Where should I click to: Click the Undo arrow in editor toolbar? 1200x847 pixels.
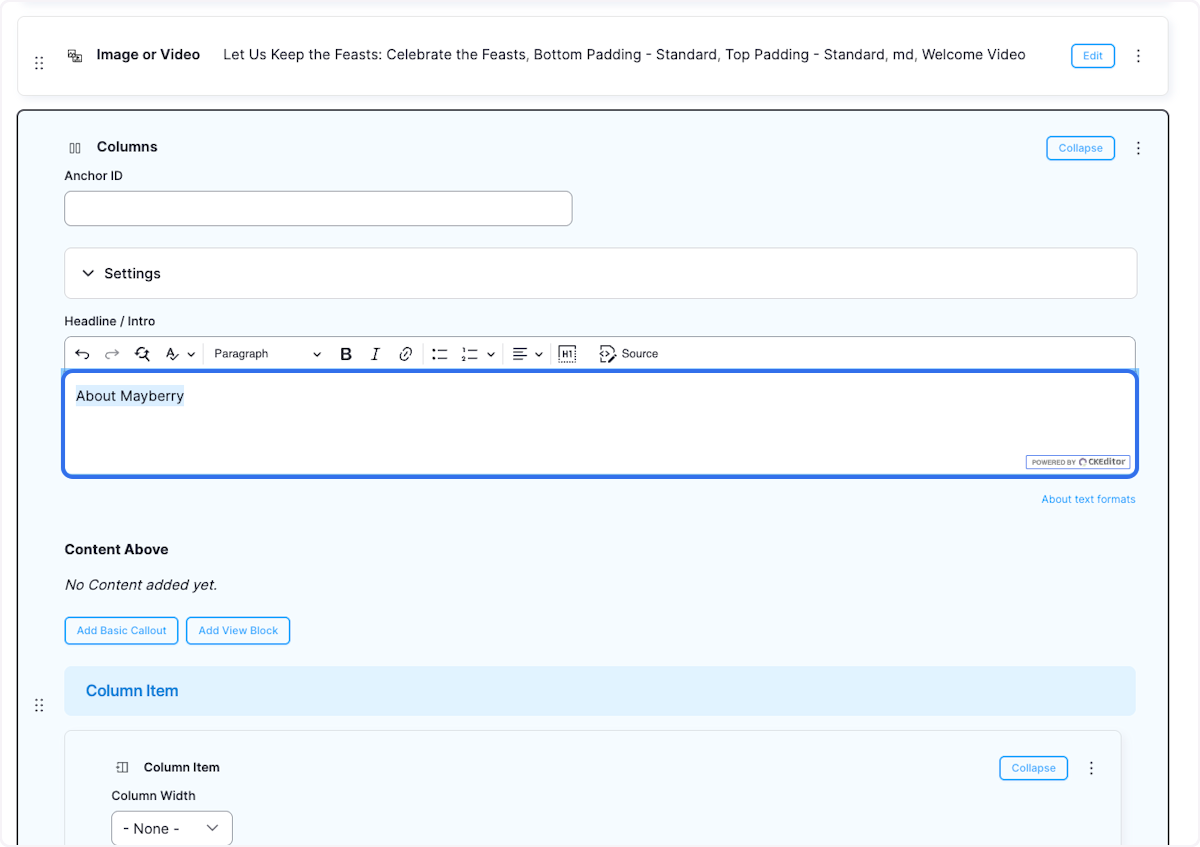82,354
